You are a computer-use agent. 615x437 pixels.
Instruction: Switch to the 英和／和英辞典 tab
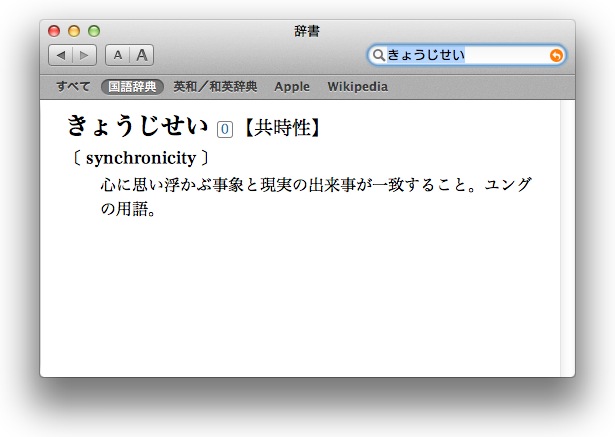(215, 87)
